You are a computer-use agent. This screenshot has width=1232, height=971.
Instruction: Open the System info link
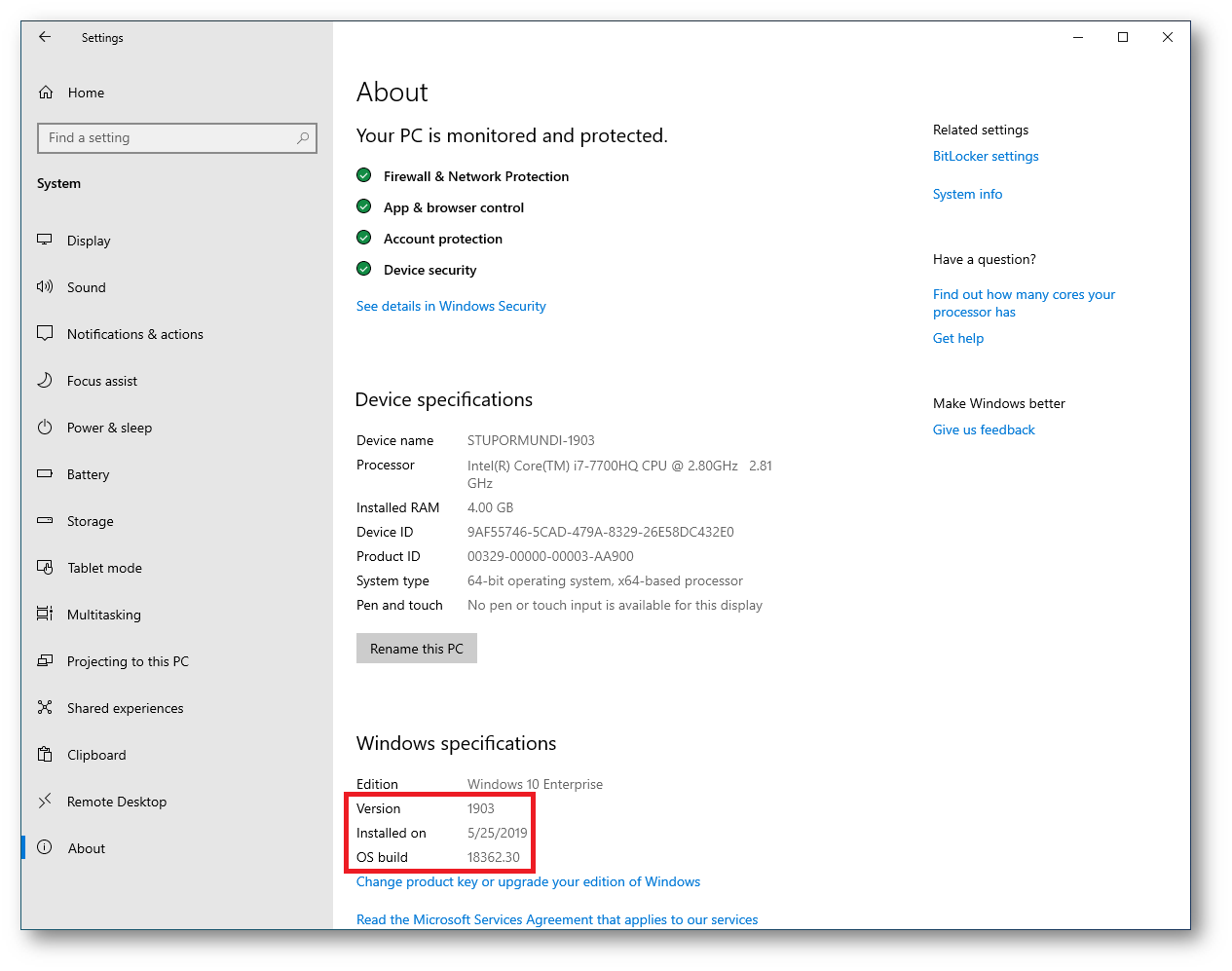click(967, 194)
